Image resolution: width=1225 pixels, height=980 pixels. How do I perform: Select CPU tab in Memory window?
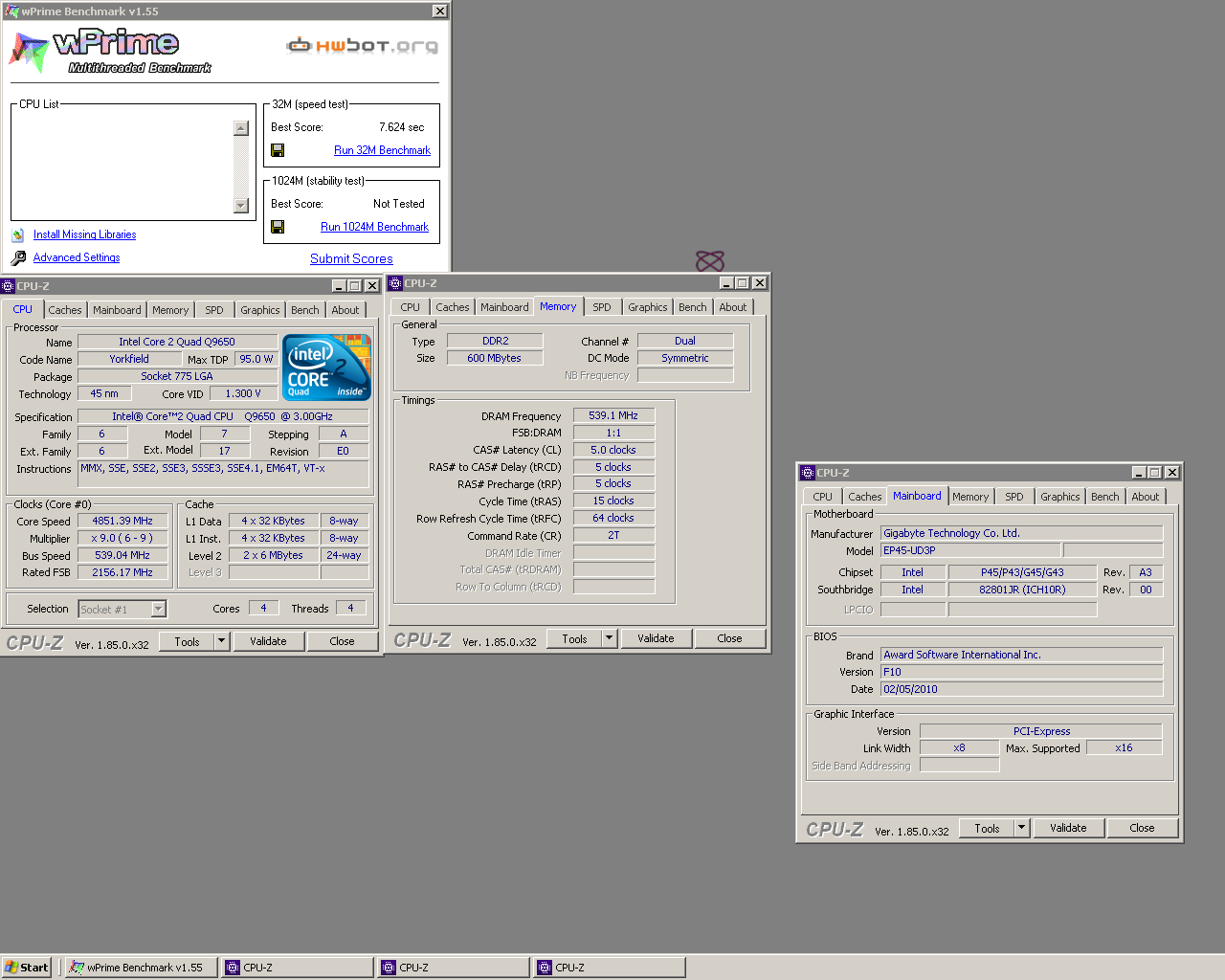[x=411, y=307]
